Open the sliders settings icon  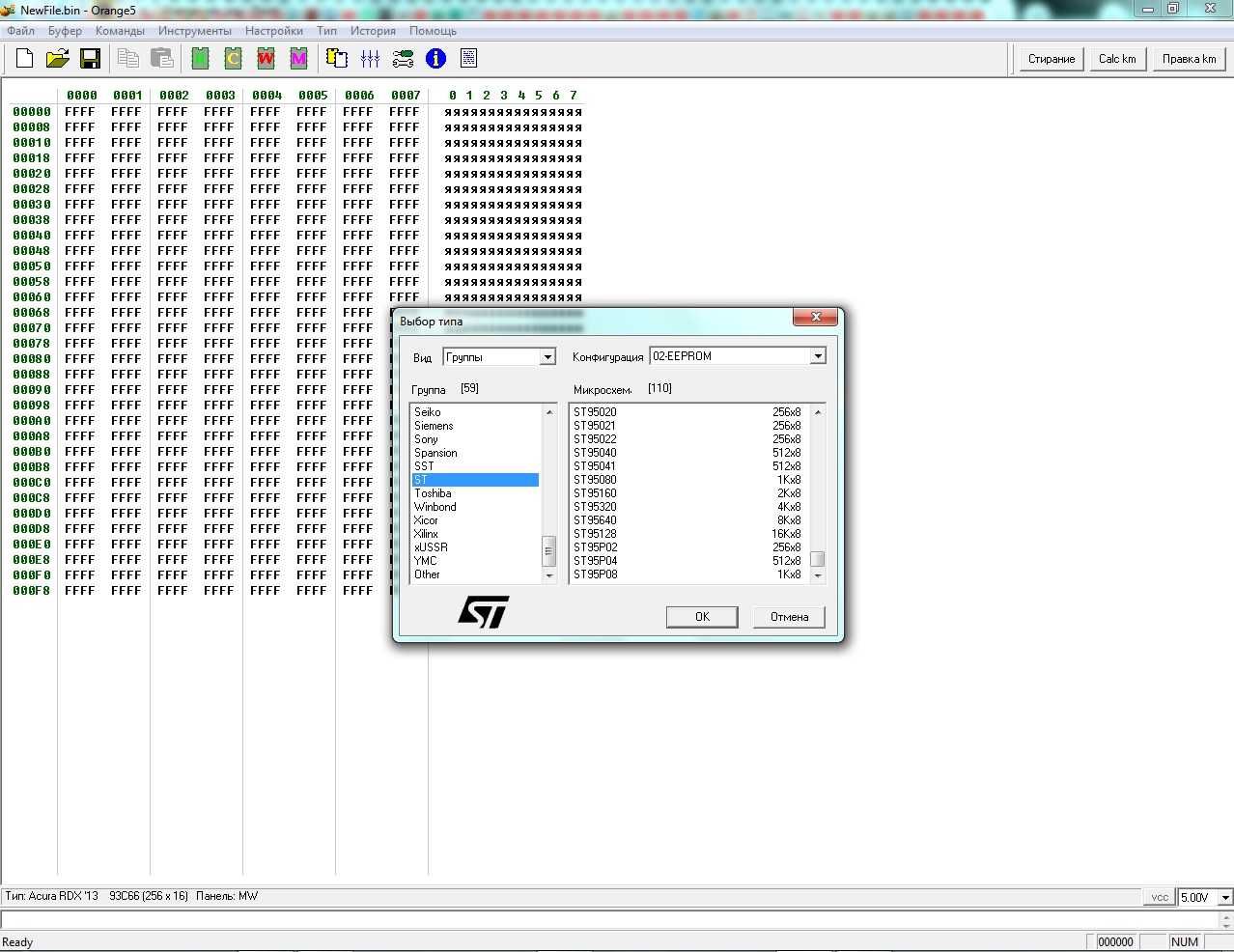point(370,59)
